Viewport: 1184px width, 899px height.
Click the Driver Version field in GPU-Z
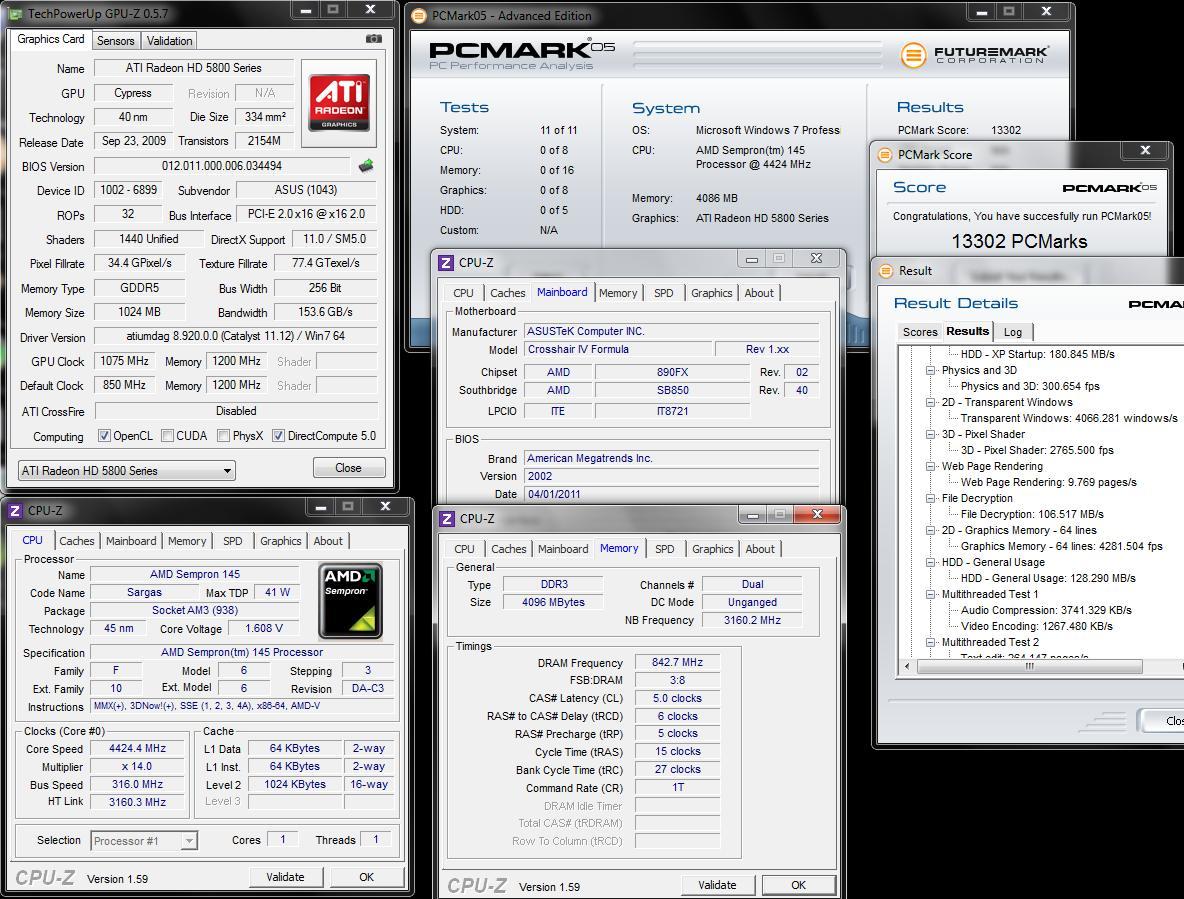pos(236,336)
